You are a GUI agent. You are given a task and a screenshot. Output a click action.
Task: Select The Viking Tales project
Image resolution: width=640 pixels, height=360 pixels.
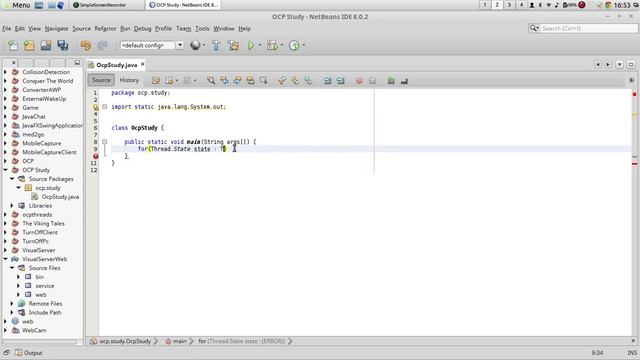point(43,224)
